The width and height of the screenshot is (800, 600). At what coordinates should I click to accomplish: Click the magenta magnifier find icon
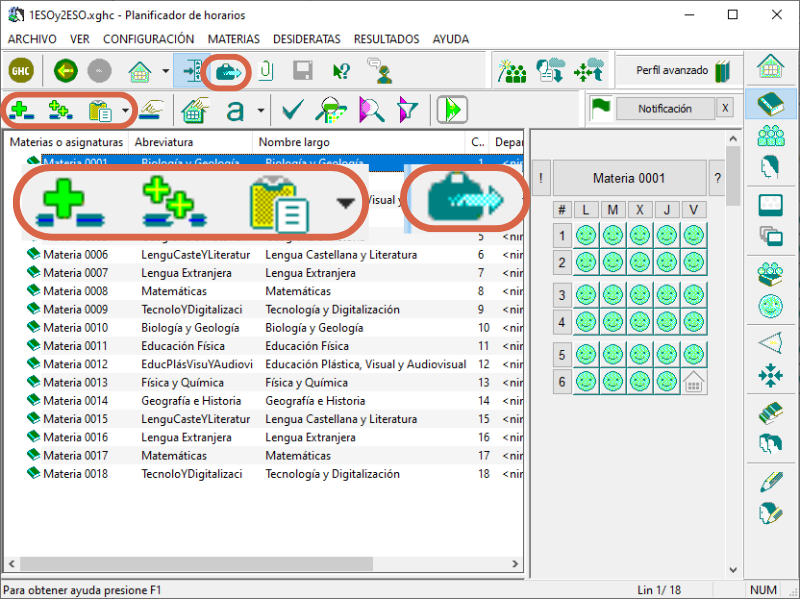click(x=371, y=110)
